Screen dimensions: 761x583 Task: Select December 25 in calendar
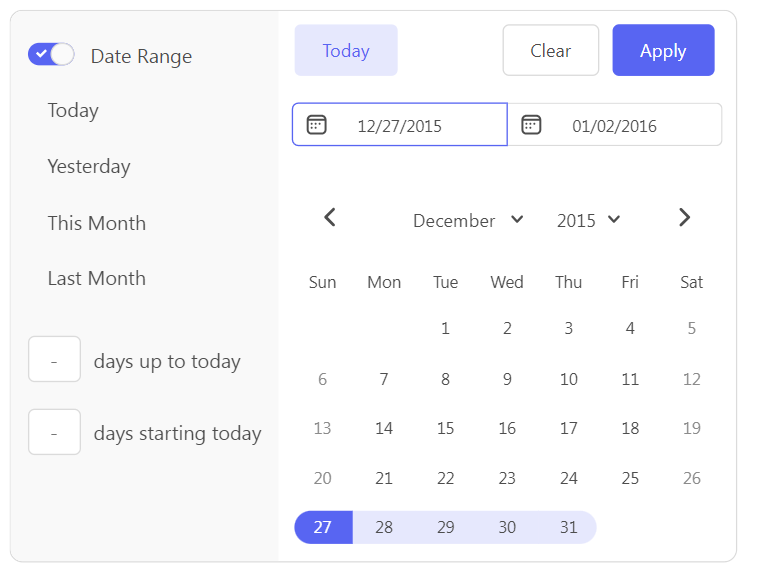[630, 479]
